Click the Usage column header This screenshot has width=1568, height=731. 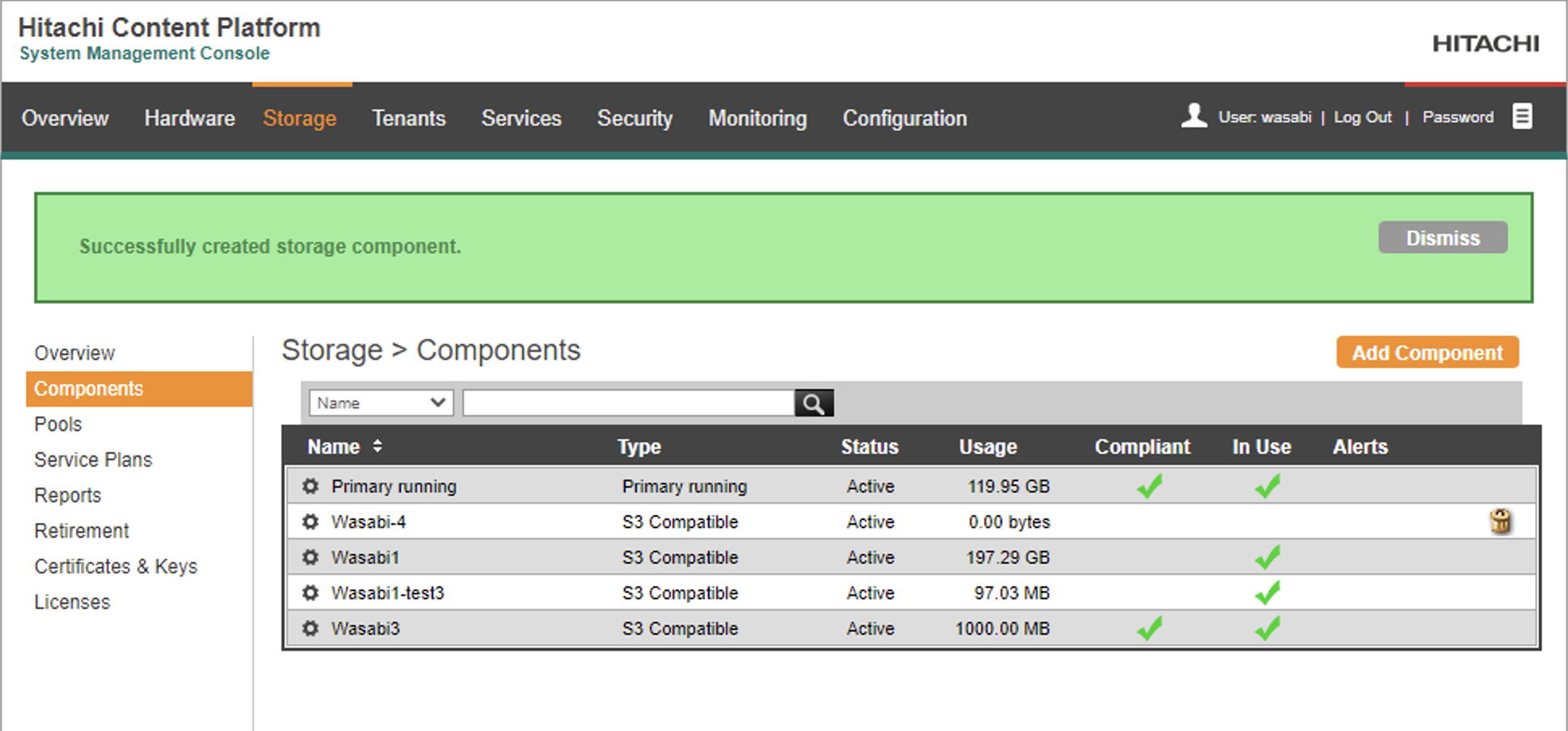pos(988,446)
